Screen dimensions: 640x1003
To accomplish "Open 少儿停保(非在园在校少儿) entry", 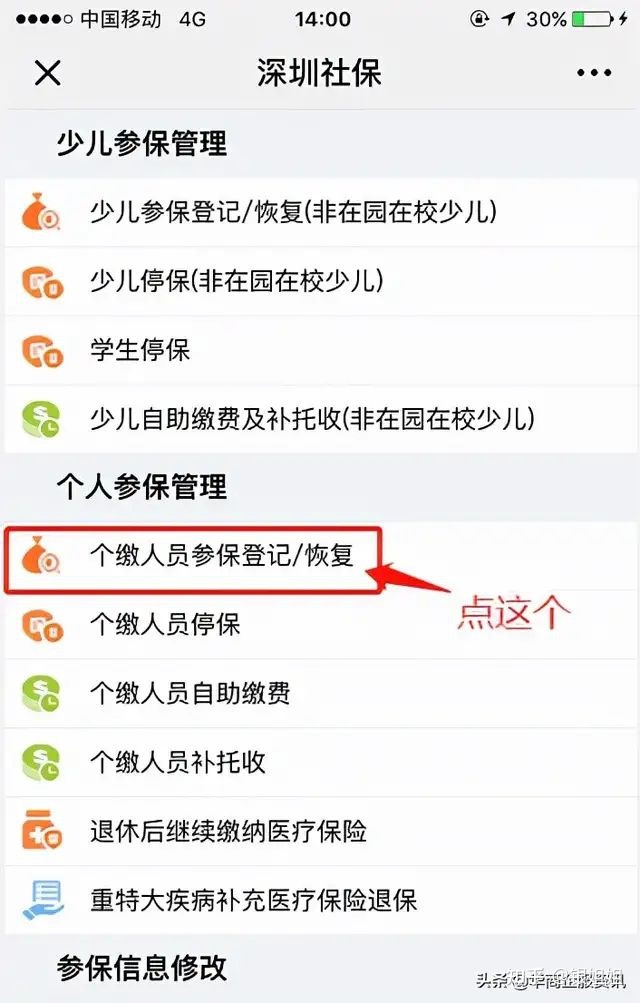I will point(322,281).
